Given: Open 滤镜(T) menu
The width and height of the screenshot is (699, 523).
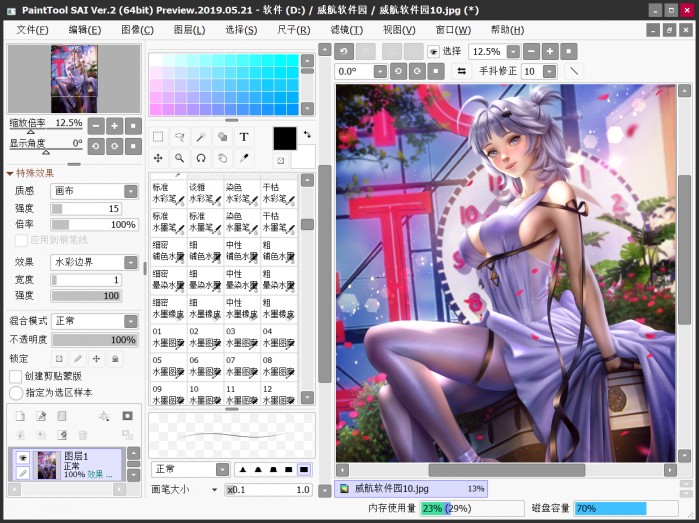Looking at the screenshot, I should (346, 30).
